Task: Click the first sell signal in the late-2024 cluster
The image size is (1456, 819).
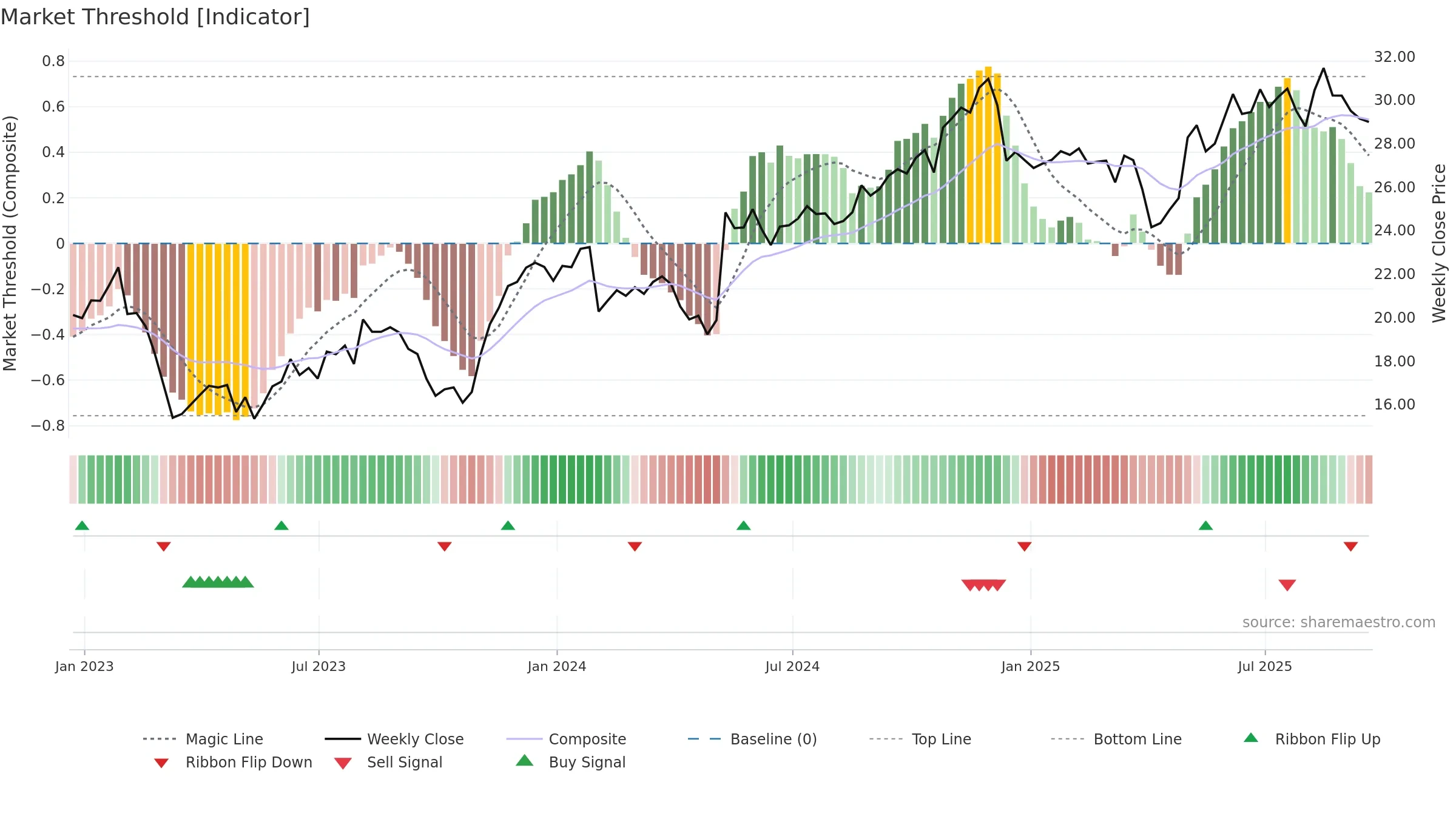Action: (x=970, y=585)
